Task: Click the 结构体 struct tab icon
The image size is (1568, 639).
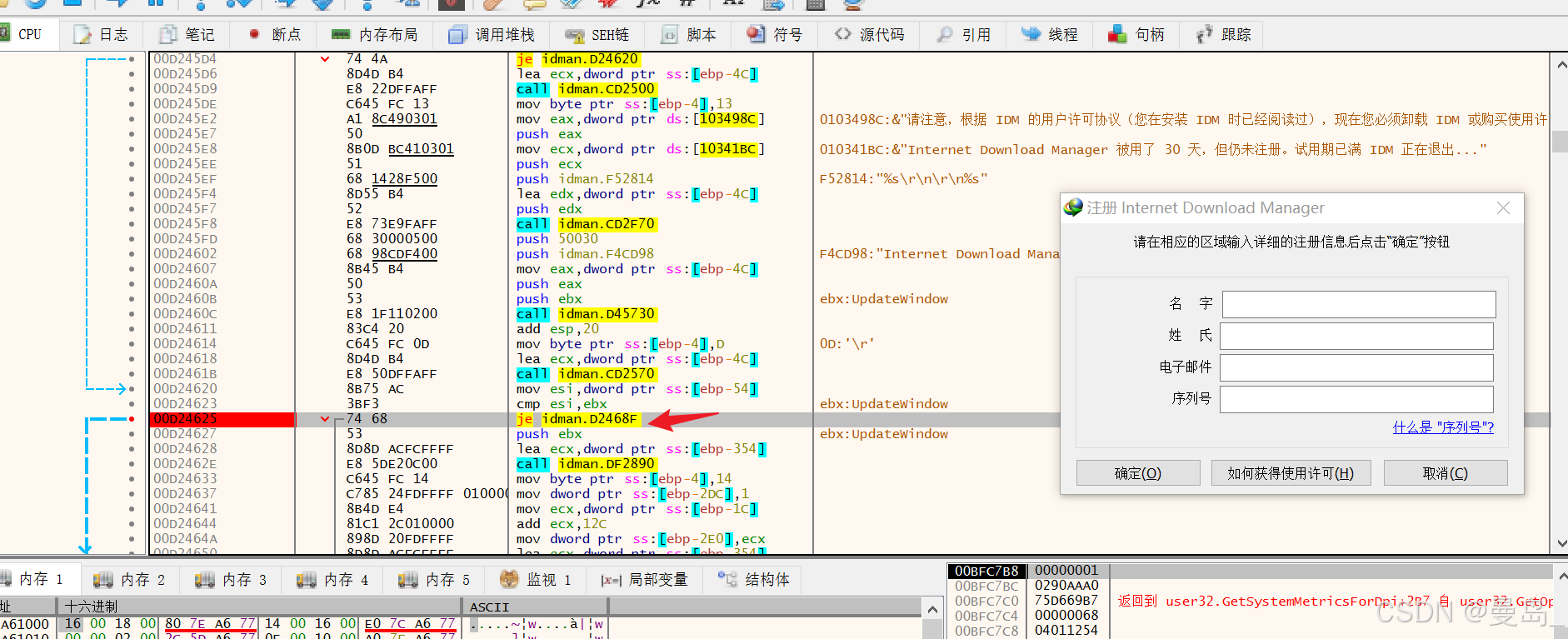Action: point(728,579)
